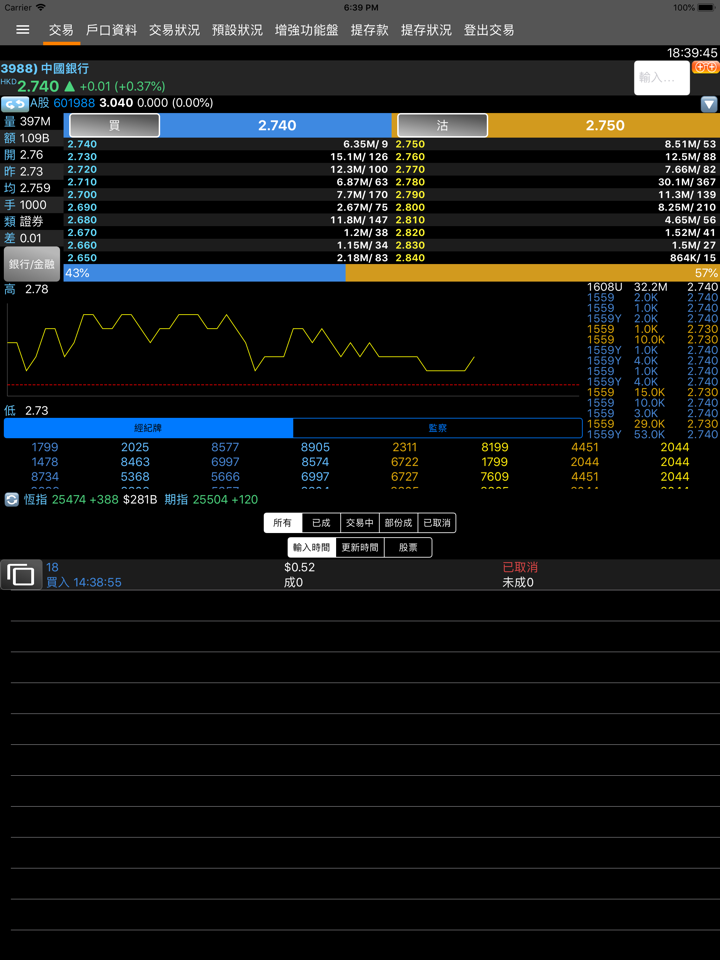720x960 pixels.
Task: Select 登出交易 to log out
Action: click(x=489, y=30)
